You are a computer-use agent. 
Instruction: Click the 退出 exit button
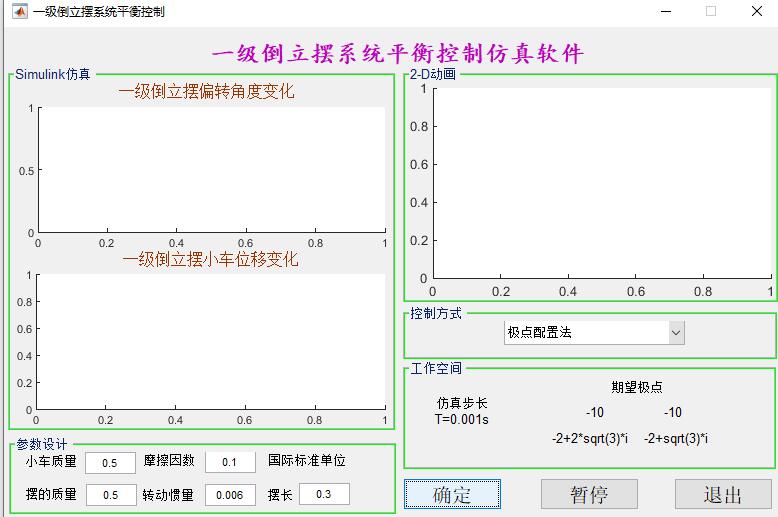(723, 494)
